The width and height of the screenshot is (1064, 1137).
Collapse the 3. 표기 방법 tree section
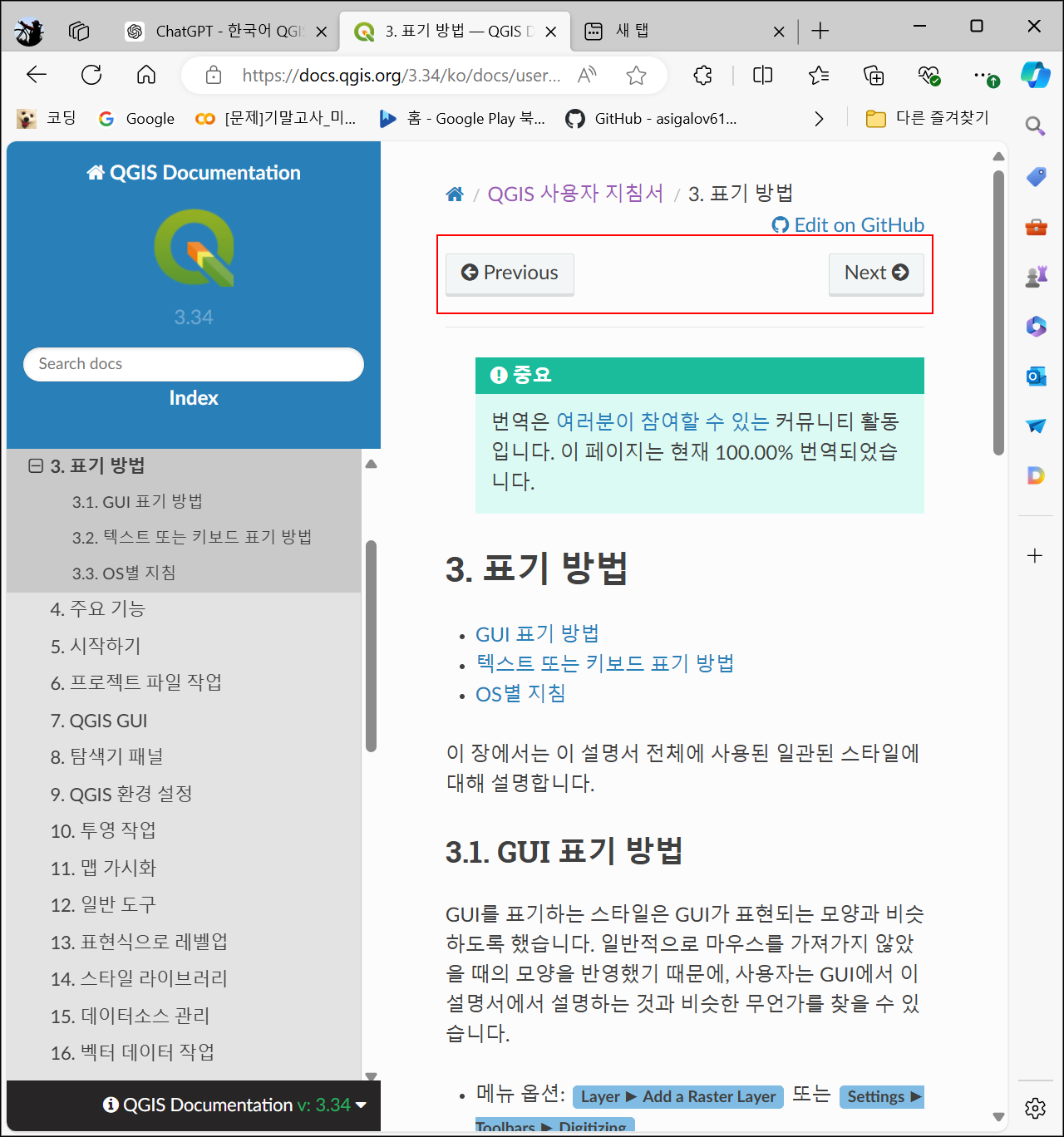(36, 465)
